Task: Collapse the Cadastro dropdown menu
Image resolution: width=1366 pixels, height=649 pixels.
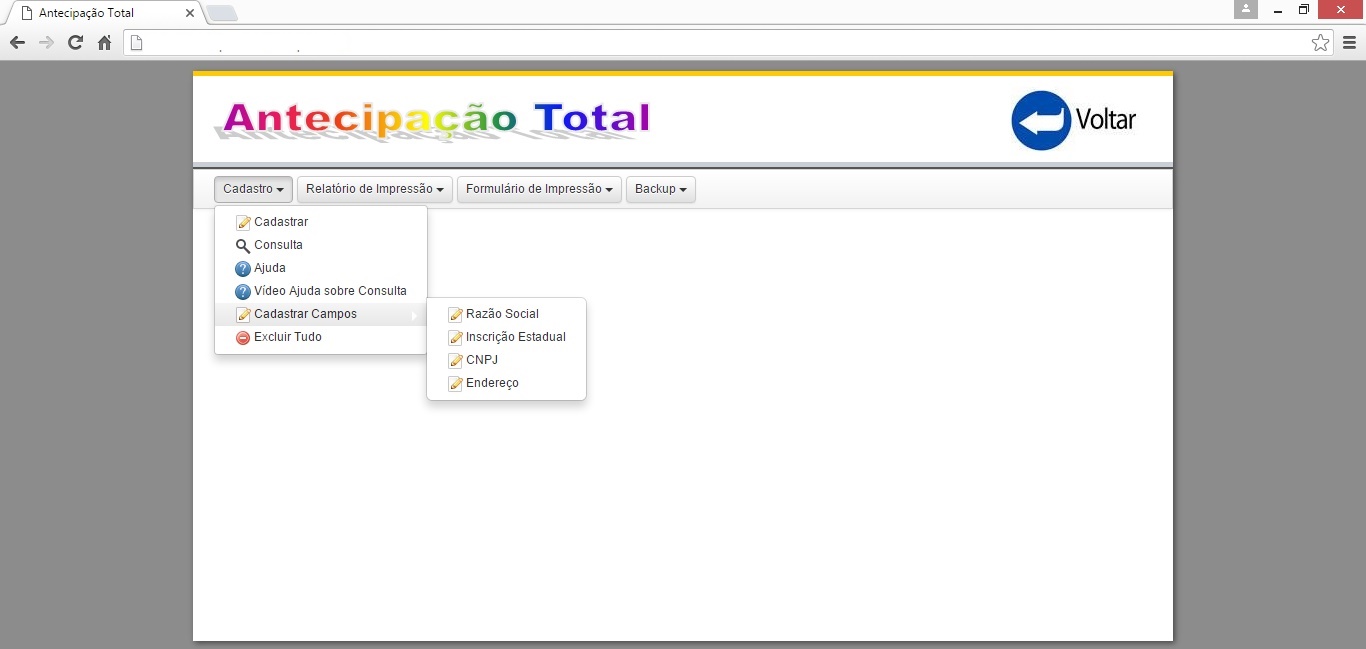Action: point(253,189)
